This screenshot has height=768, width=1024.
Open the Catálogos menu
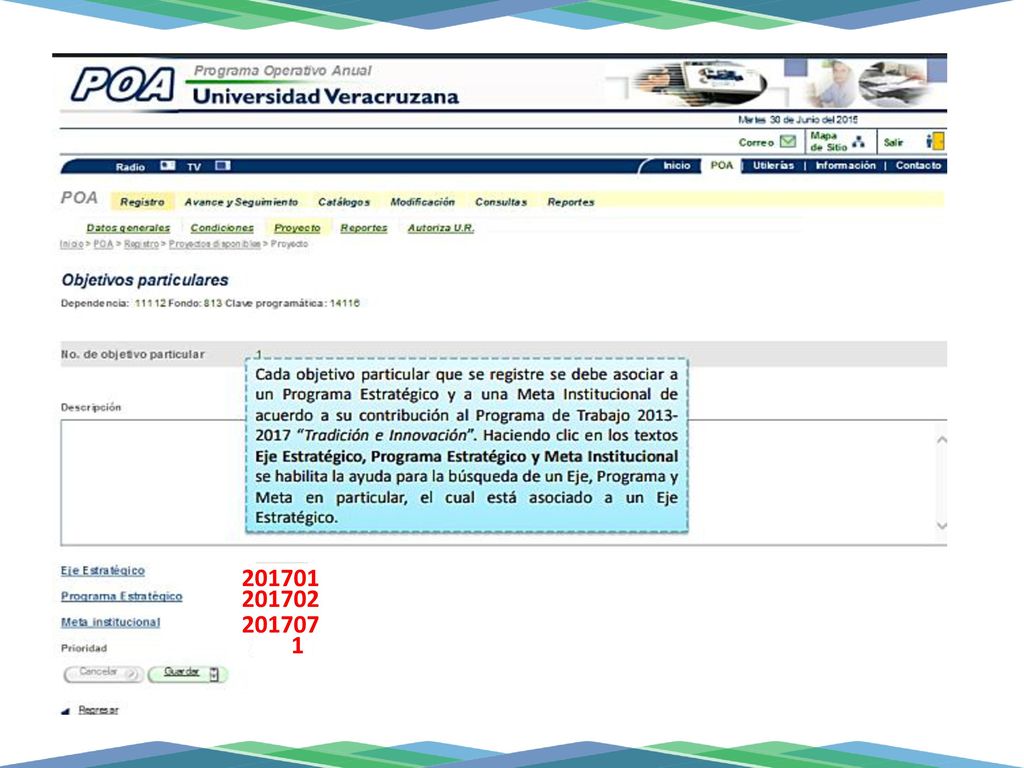coord(344,202)
